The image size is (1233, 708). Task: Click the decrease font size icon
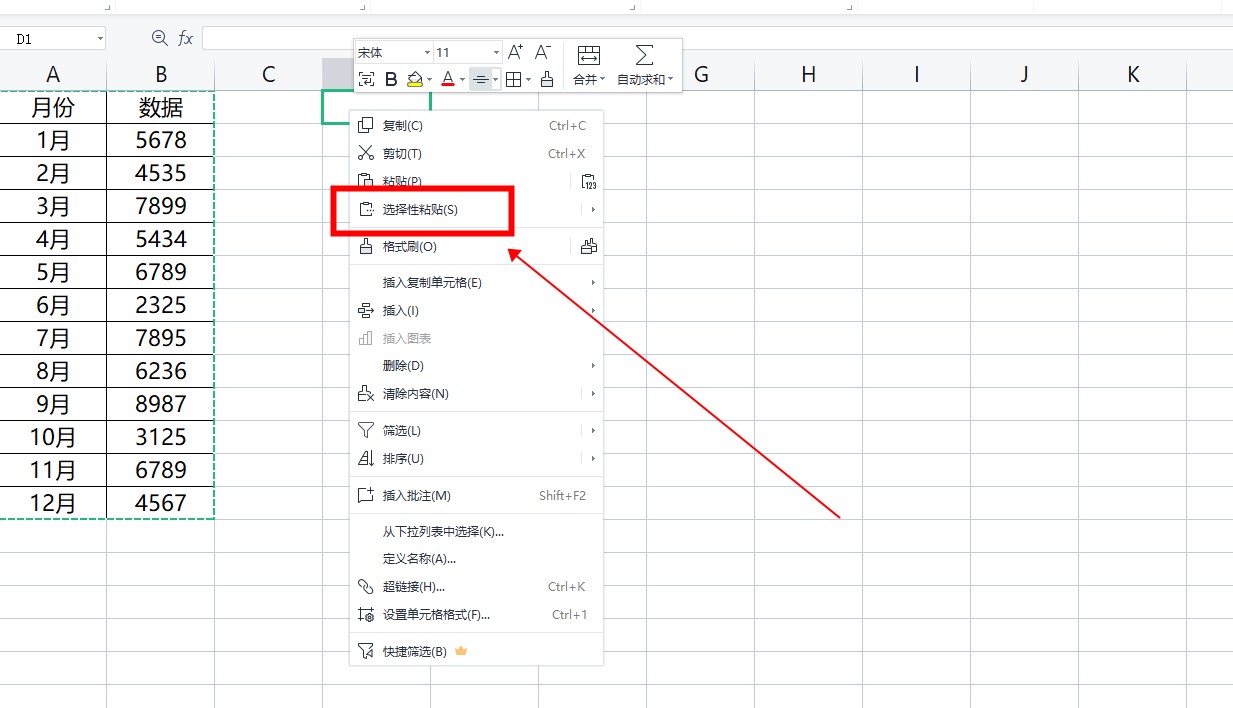pos(543,52)
